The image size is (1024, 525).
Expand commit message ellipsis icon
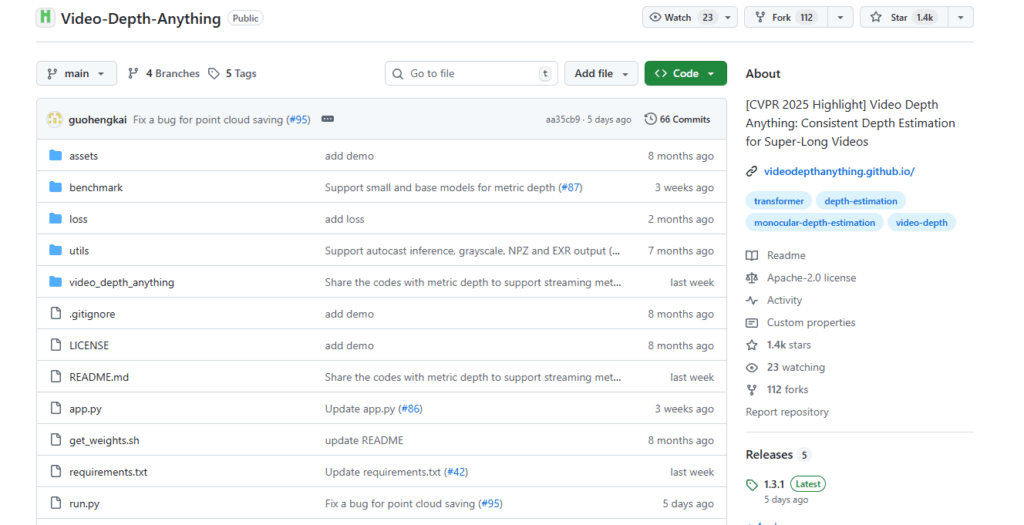[x=328, y=119]
